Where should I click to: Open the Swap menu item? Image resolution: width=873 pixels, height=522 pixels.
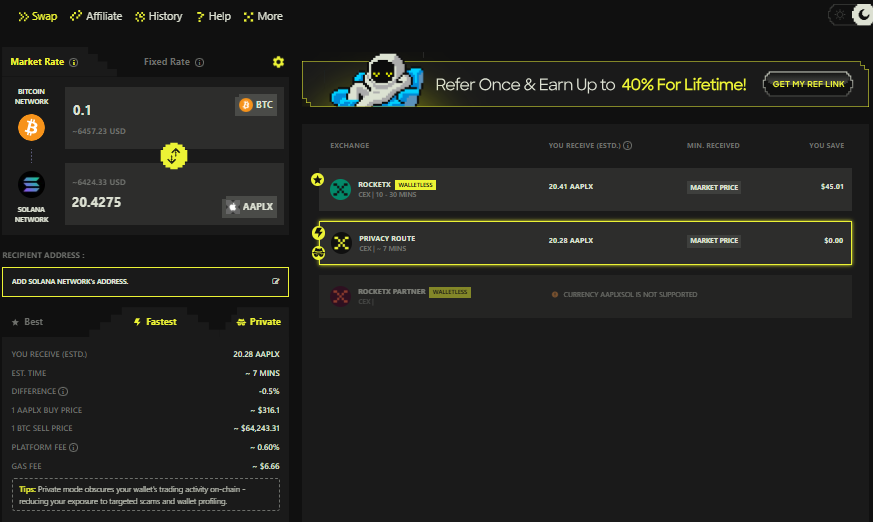(38, 16)
